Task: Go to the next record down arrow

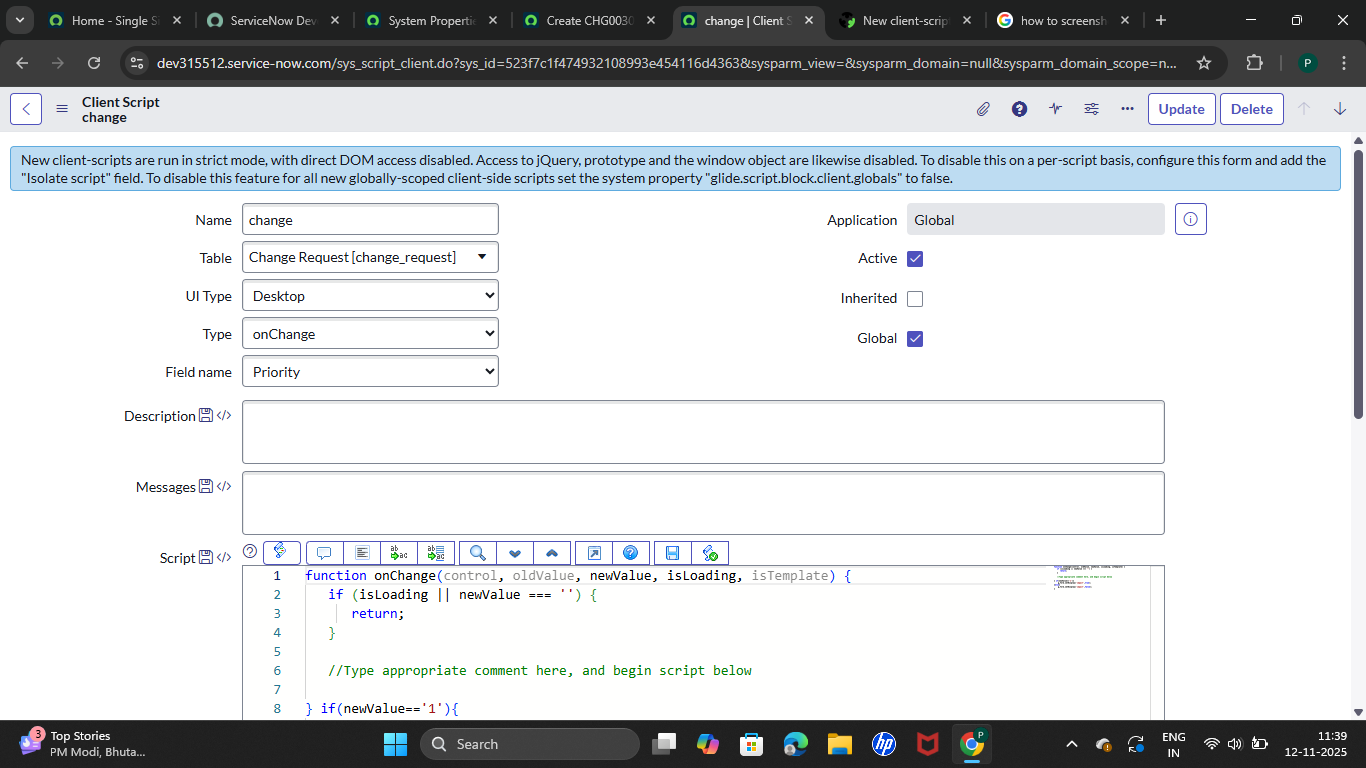Action: tap(1340, 109)
